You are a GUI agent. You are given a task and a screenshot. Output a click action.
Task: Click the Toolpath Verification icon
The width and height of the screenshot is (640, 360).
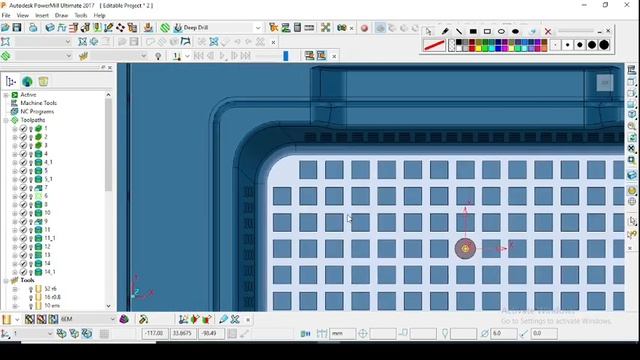coord(285,28)
